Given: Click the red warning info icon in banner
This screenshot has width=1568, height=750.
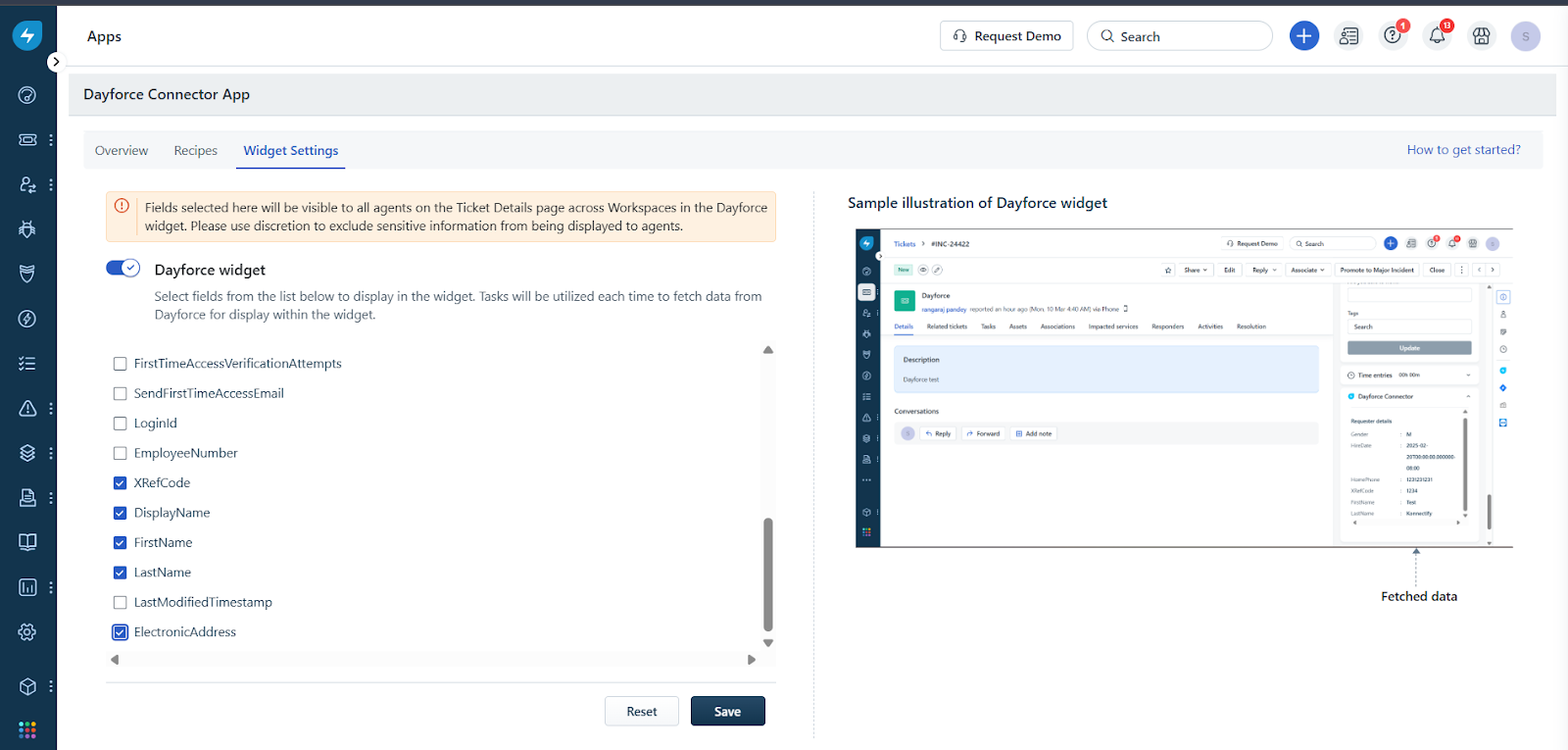Looking at the screenshot, I should pyautogui.click(x=122, y=206).
